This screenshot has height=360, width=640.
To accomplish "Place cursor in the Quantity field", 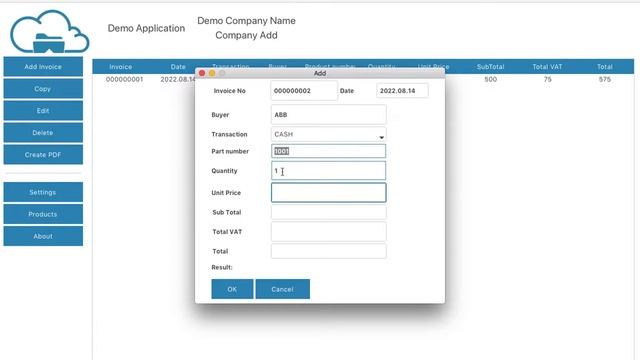I will 329,171.
